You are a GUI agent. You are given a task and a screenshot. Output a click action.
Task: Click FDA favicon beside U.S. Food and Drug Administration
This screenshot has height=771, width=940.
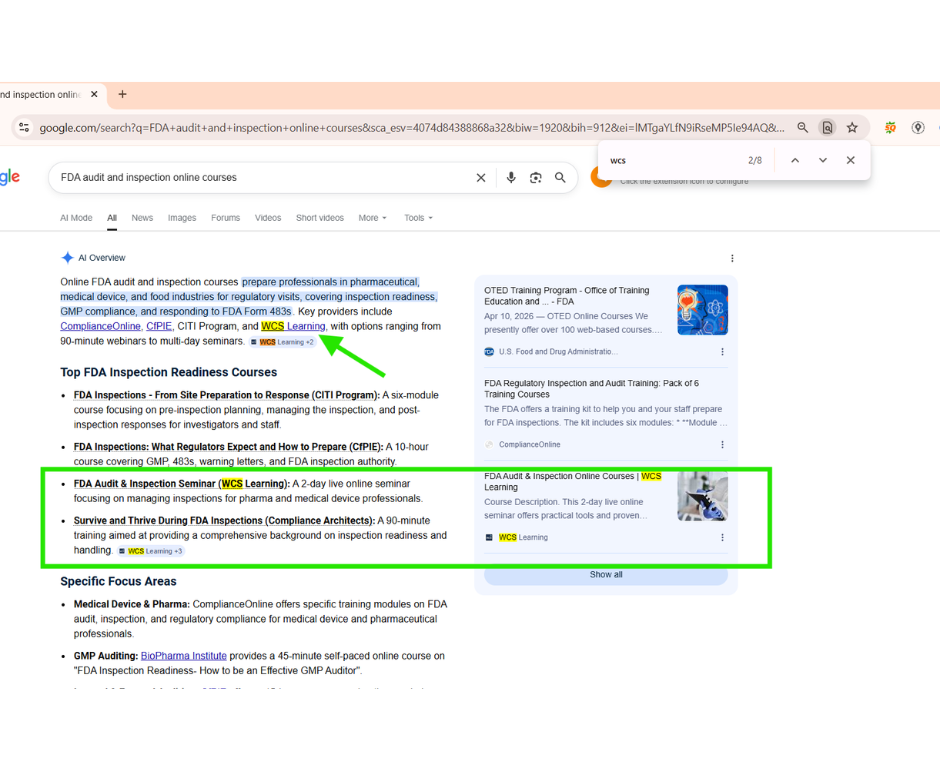489,352
